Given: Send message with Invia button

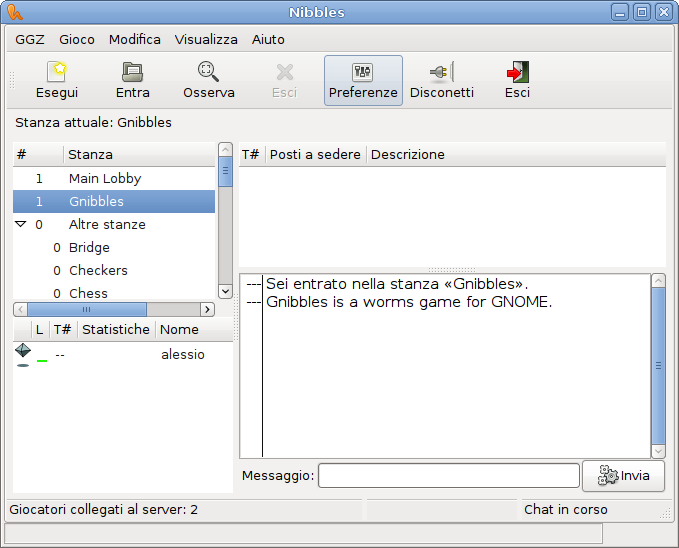Looking at the screenshot, I should 624,476.
